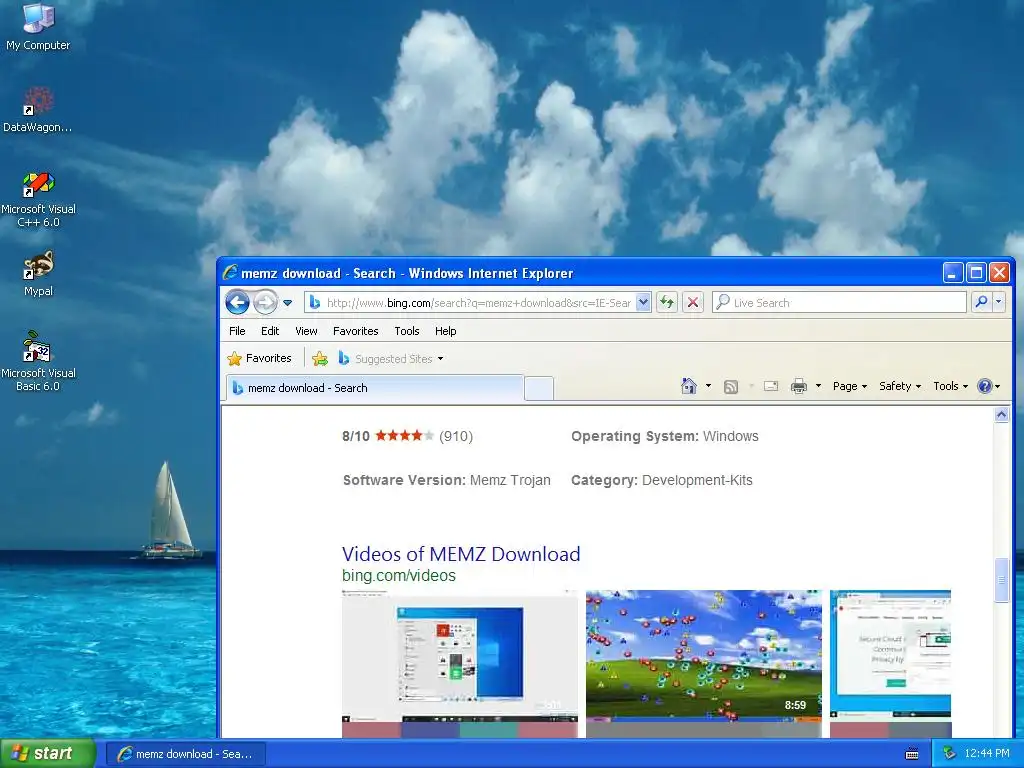Click the 8/10 star rating
1024x768 pixels.
(408, 436)
